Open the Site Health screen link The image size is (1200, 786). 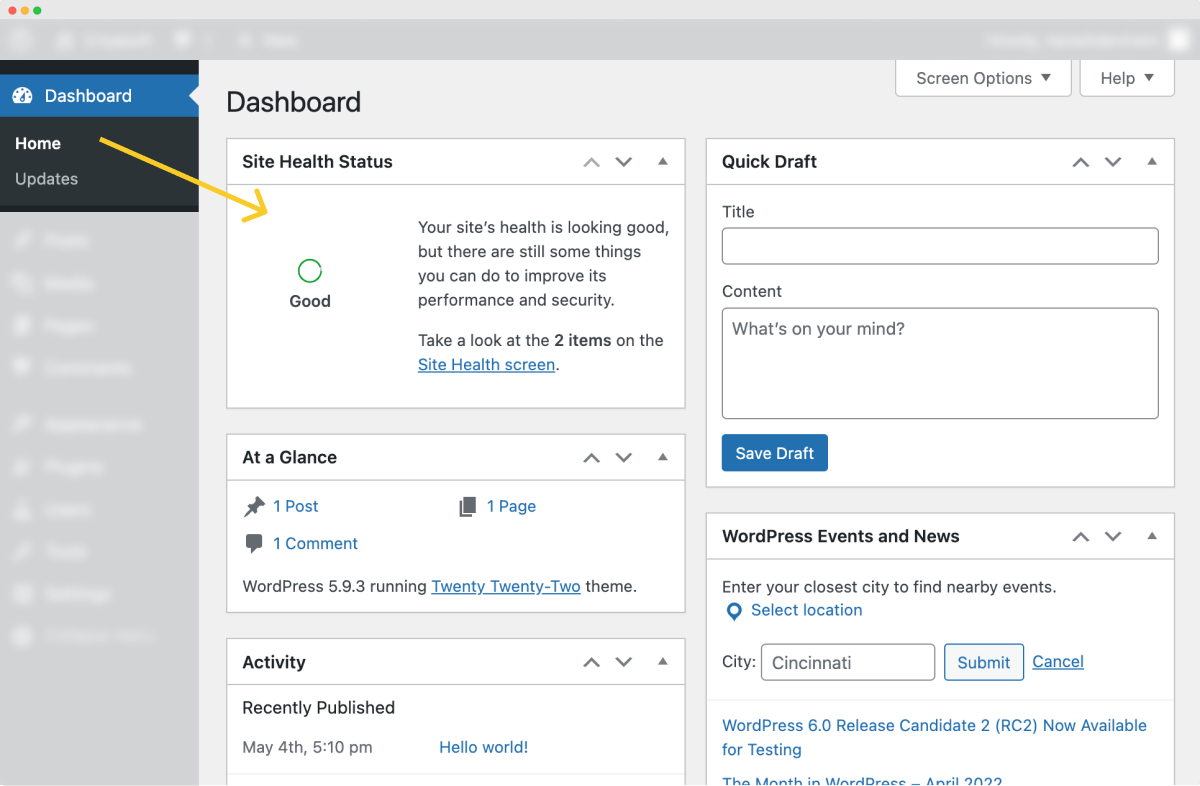[487, 365]
